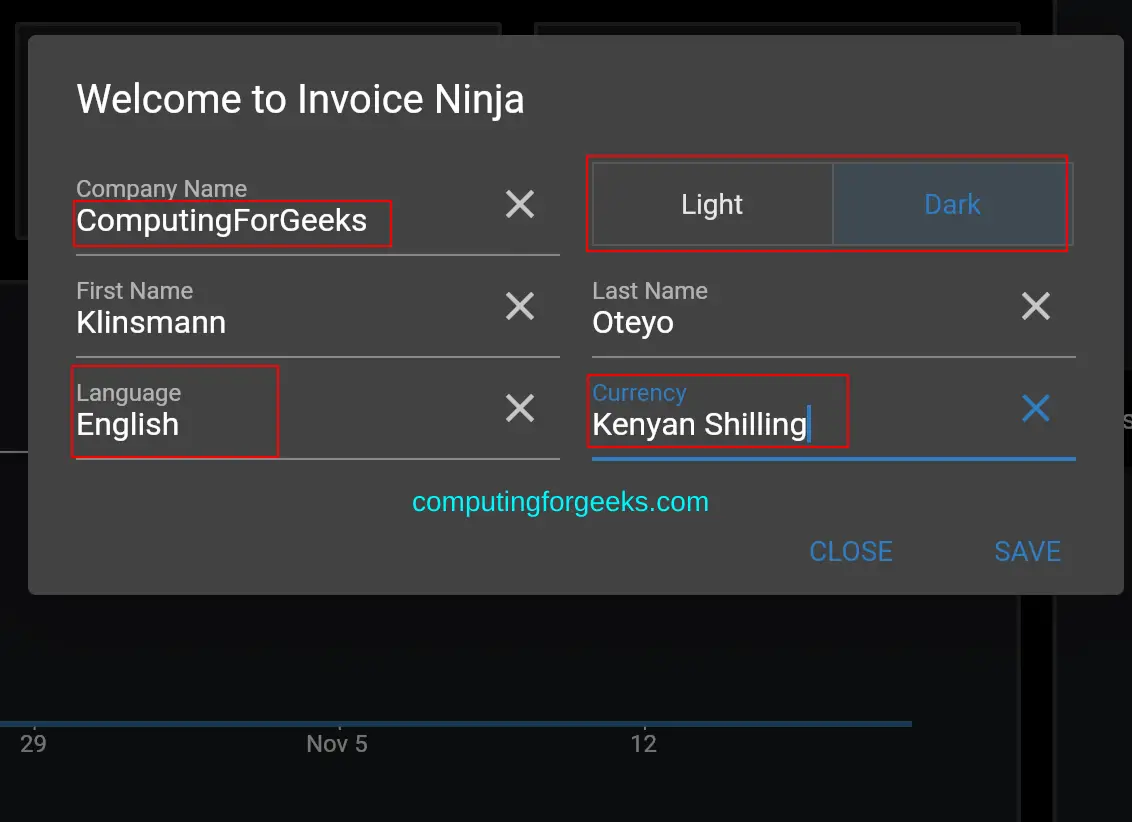Clear the Company Name field using its X icon

519,204
